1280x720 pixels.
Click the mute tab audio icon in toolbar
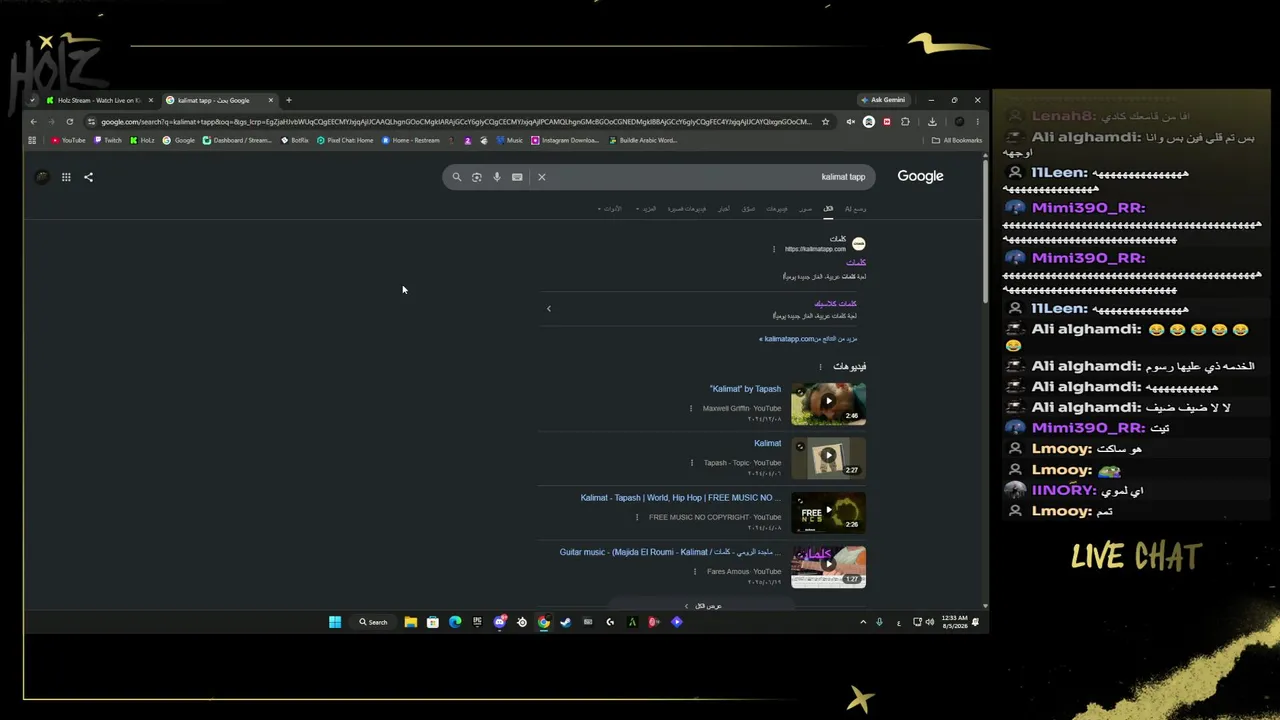(850, 122)
